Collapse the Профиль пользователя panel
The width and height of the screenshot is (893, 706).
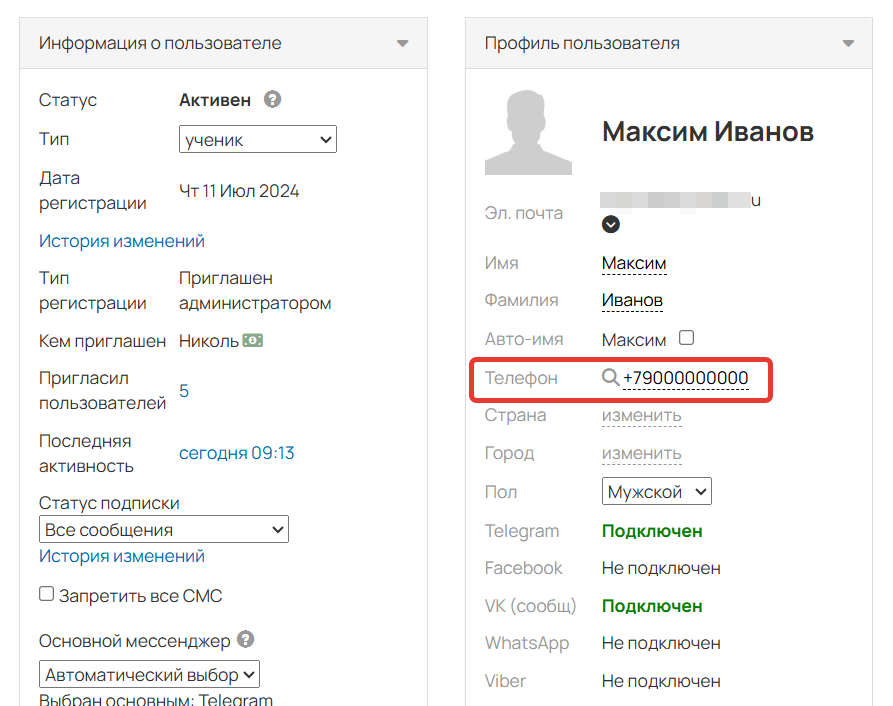(848, 43)
